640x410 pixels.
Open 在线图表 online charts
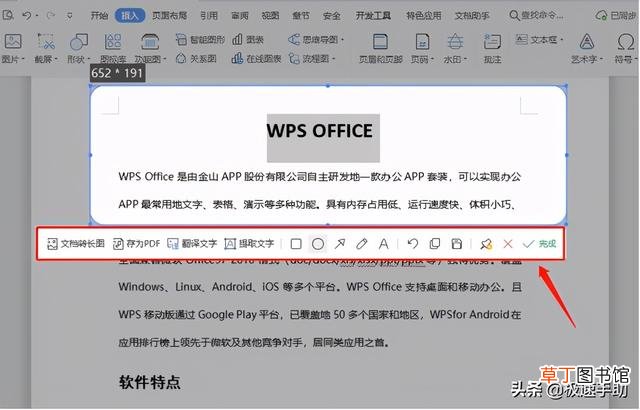pyautogui.click(x=256, y=59)
